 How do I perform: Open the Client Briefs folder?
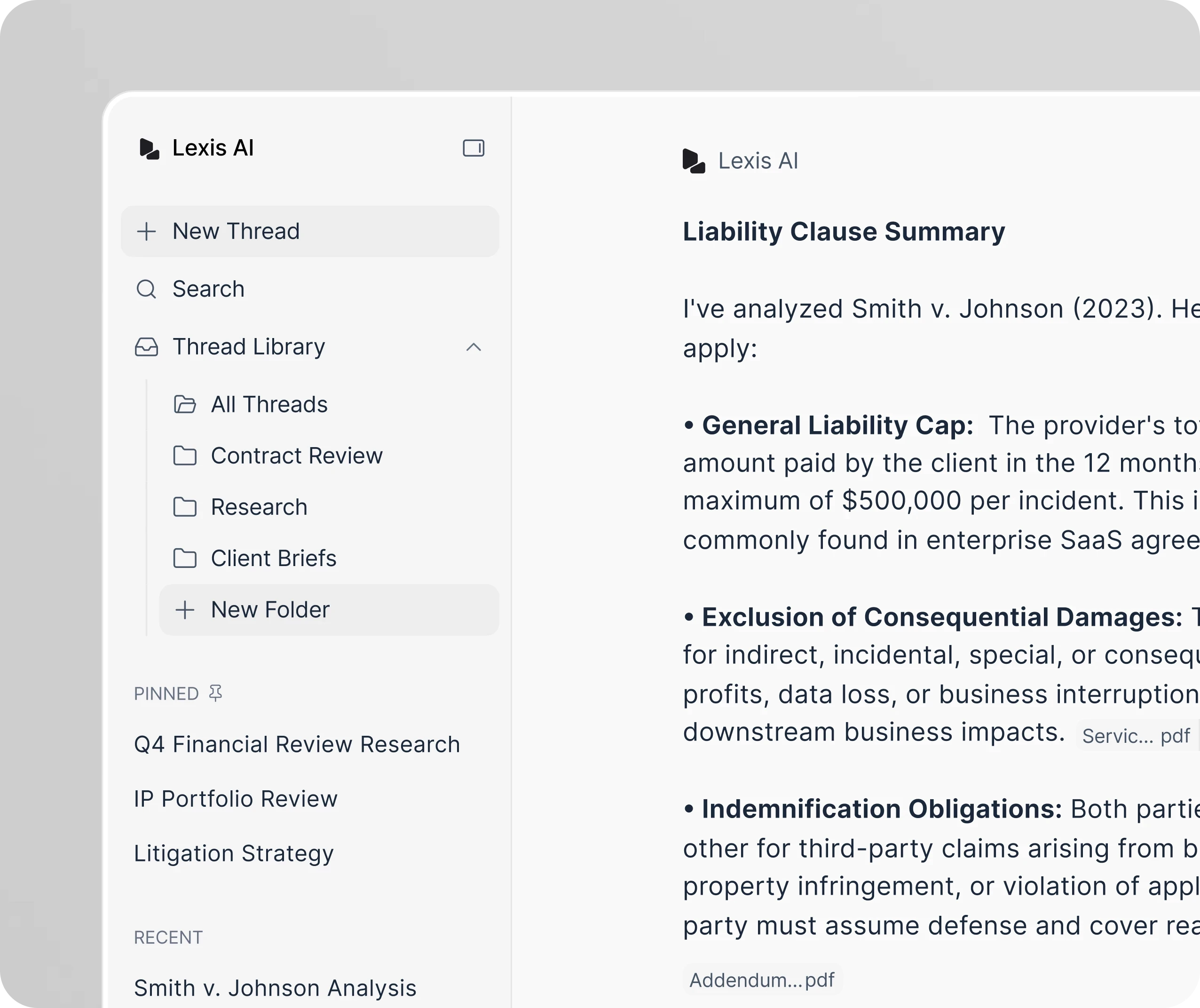point(329,558)
